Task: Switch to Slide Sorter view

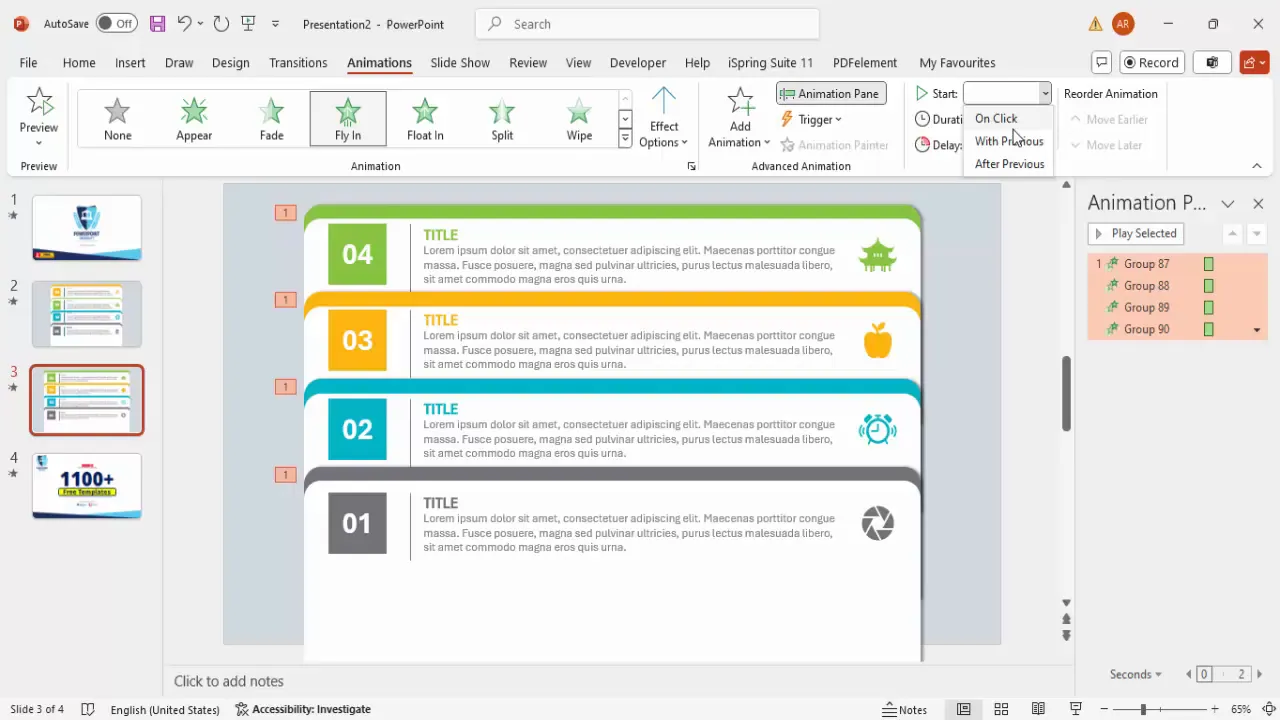Action: pyautogui.click(x=1001, y=709)
